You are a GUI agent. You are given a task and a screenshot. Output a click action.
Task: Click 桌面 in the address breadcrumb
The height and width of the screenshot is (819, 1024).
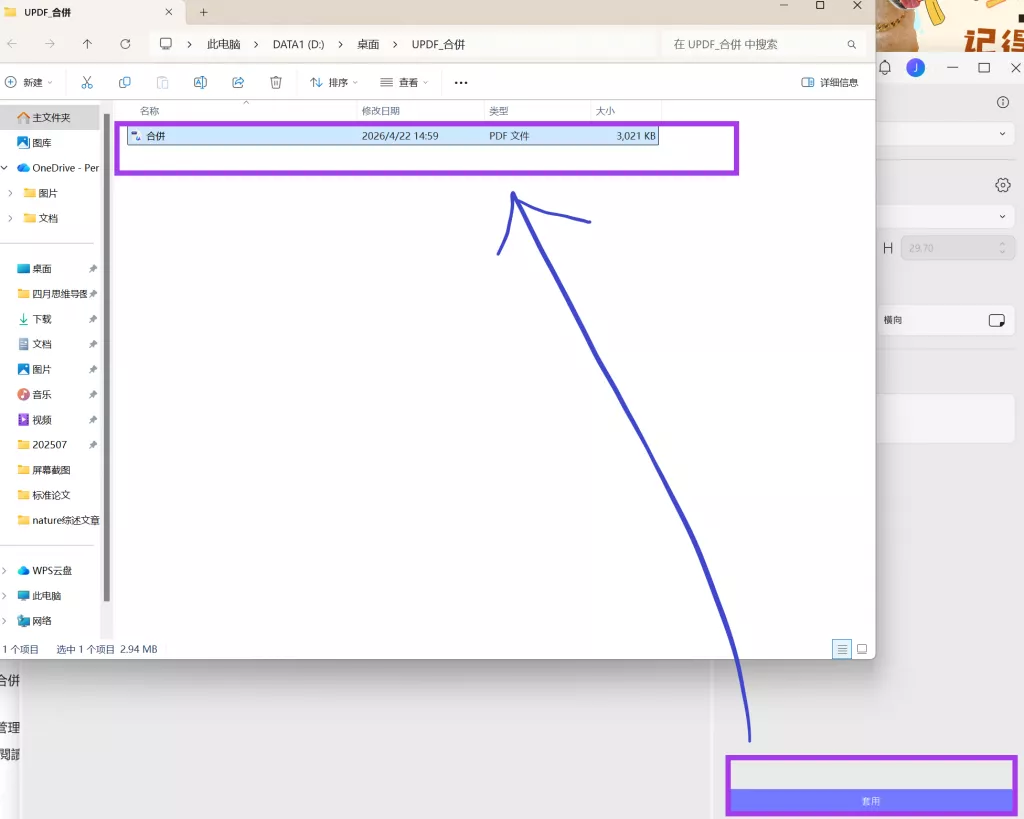(368, 44)
